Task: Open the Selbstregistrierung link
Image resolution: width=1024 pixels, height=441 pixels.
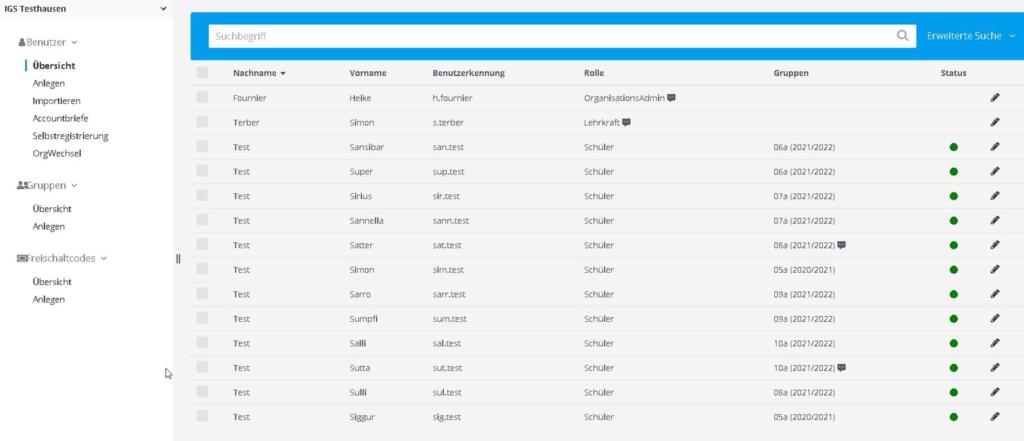Action: [x=71, y=136]
